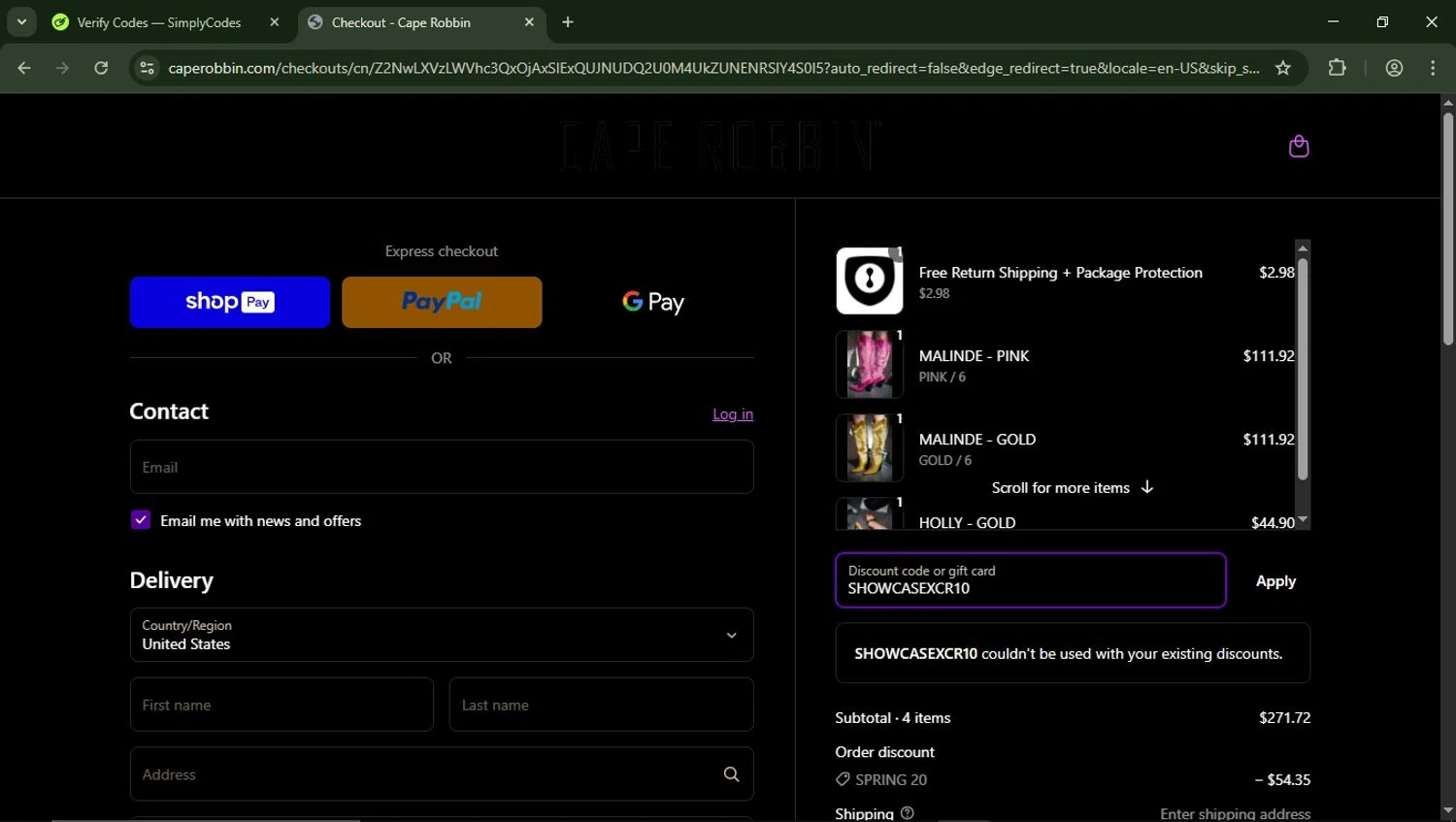Open the Chrome three-dot menu
Viewport: 1456px width, 822px height.
coord(1433,68)
